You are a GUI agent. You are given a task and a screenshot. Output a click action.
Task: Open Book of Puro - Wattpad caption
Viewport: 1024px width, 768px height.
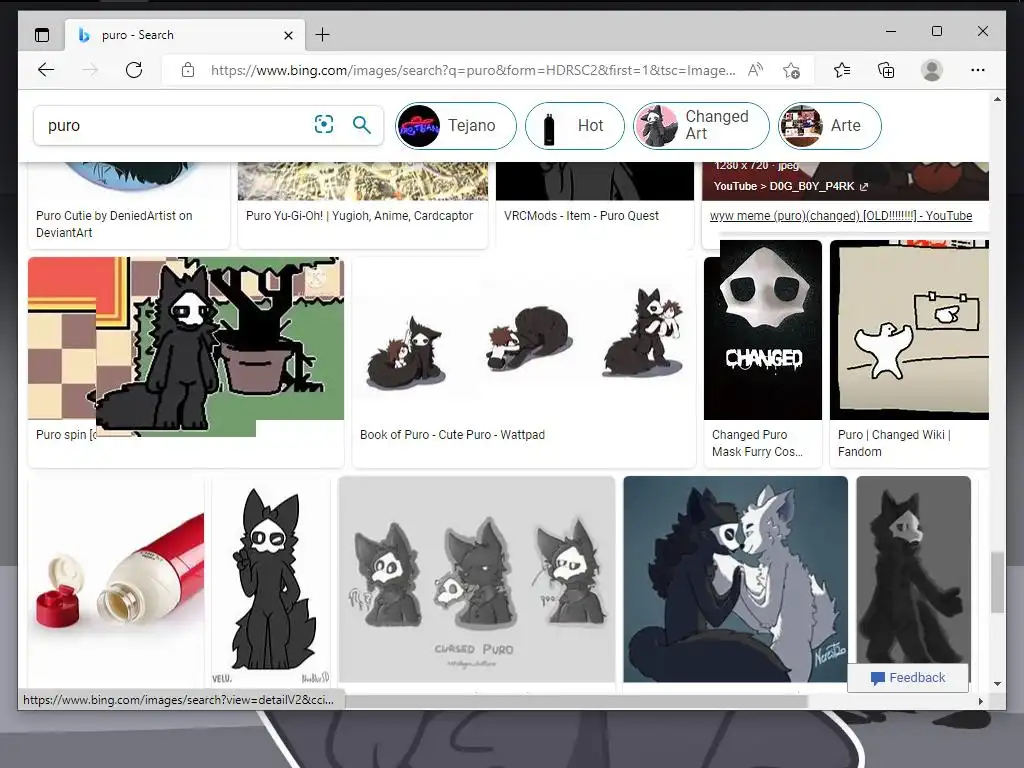click(452, 434)
